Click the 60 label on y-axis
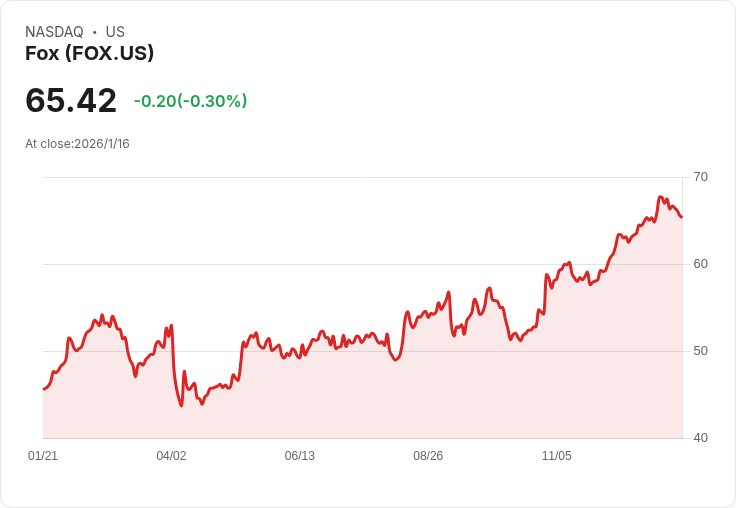The image size is (736, 508). coord(700,264)
